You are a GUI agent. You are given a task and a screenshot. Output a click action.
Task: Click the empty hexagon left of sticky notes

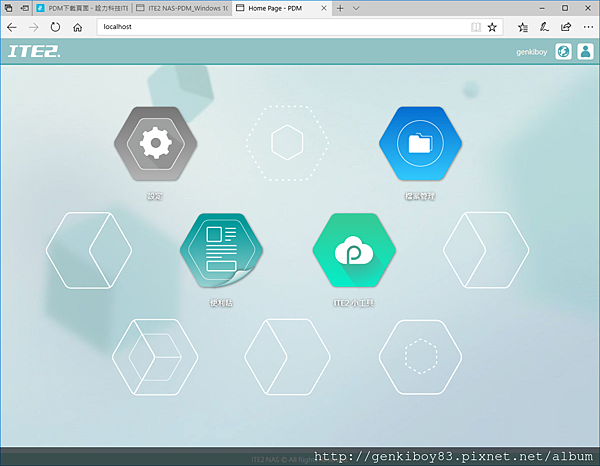tap(89, 250)
